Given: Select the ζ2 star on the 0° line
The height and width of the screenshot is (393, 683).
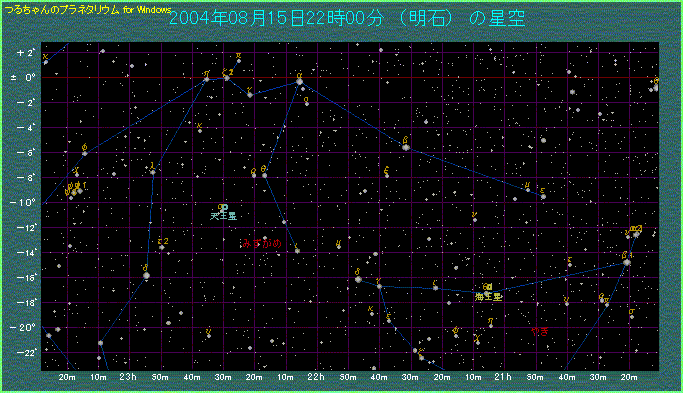Looking at the screenshot, I should pyautogui.click(x=227, y=78).
